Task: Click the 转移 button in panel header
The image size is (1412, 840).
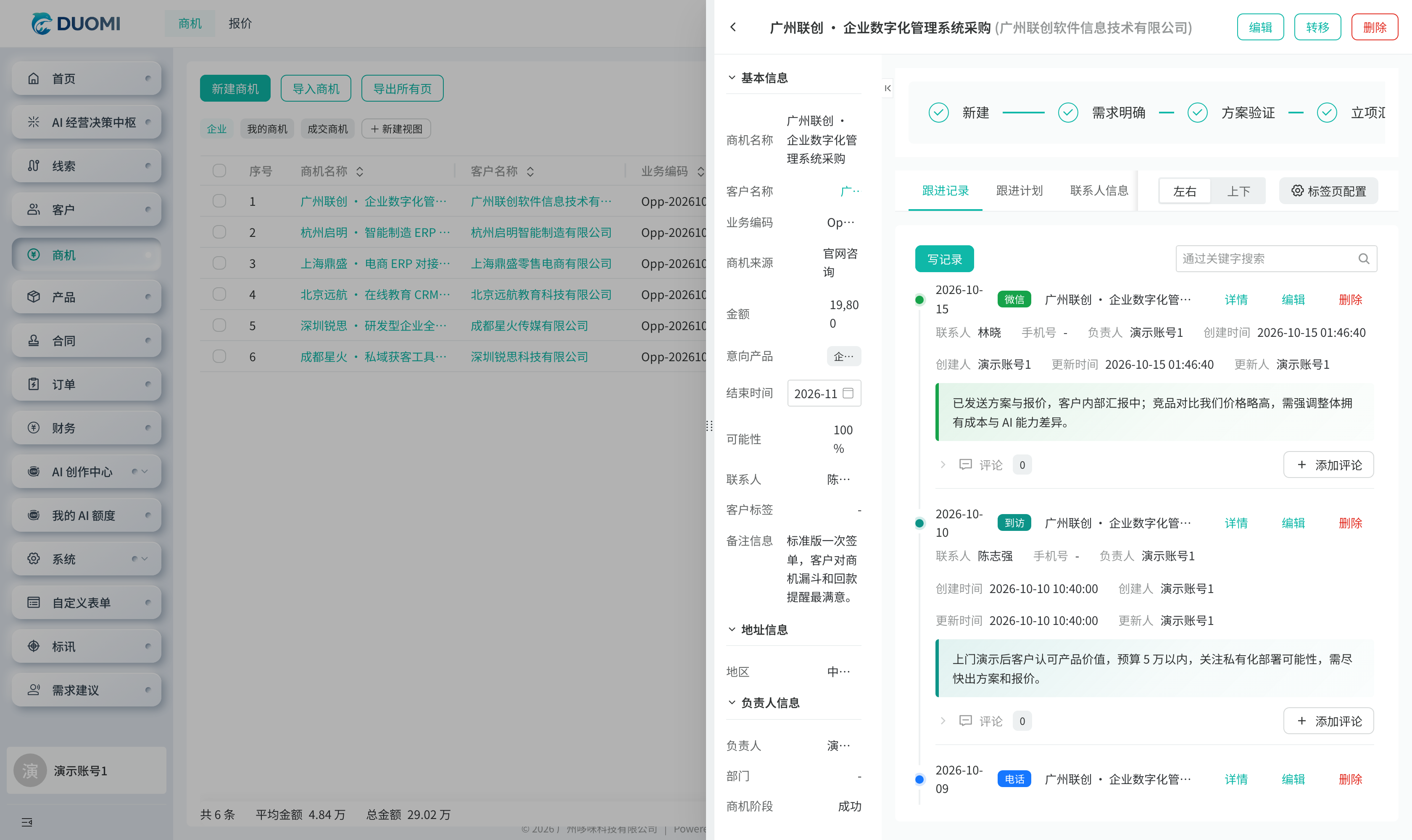Action: (1317, 27)
